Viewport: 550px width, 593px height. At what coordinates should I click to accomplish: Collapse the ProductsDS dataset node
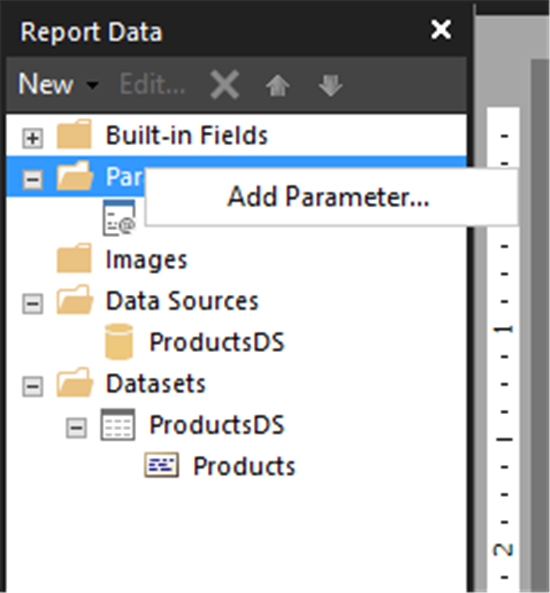click(x=76, y=428)
